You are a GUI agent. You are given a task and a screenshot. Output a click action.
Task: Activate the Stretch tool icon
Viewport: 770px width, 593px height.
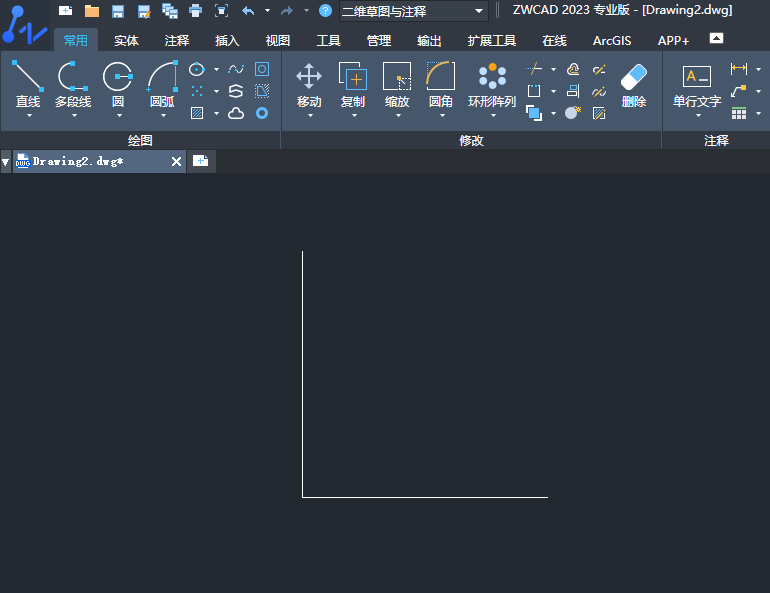click(534, 91)
